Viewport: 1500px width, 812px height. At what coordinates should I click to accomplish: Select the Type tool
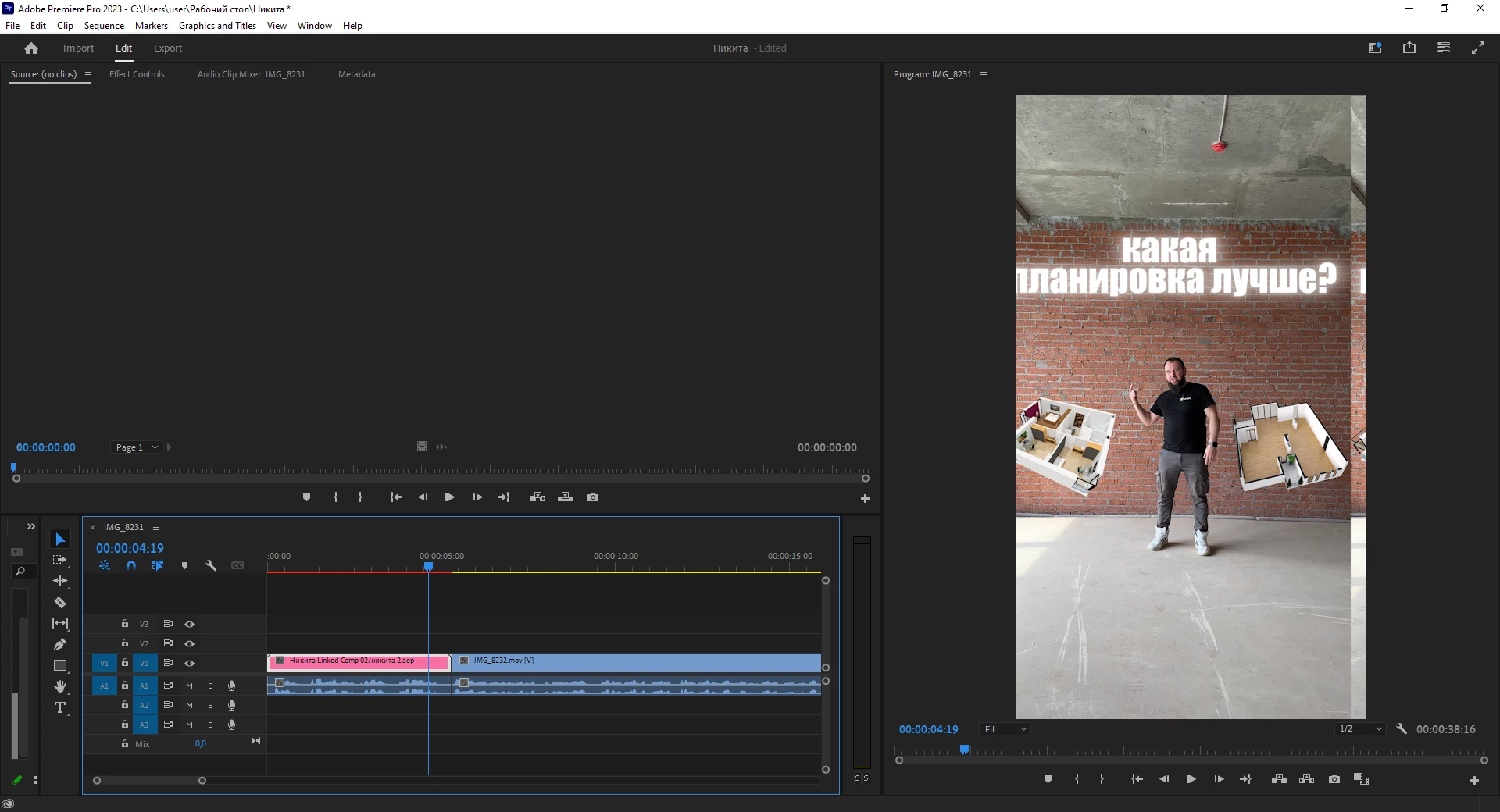point(60,707)
